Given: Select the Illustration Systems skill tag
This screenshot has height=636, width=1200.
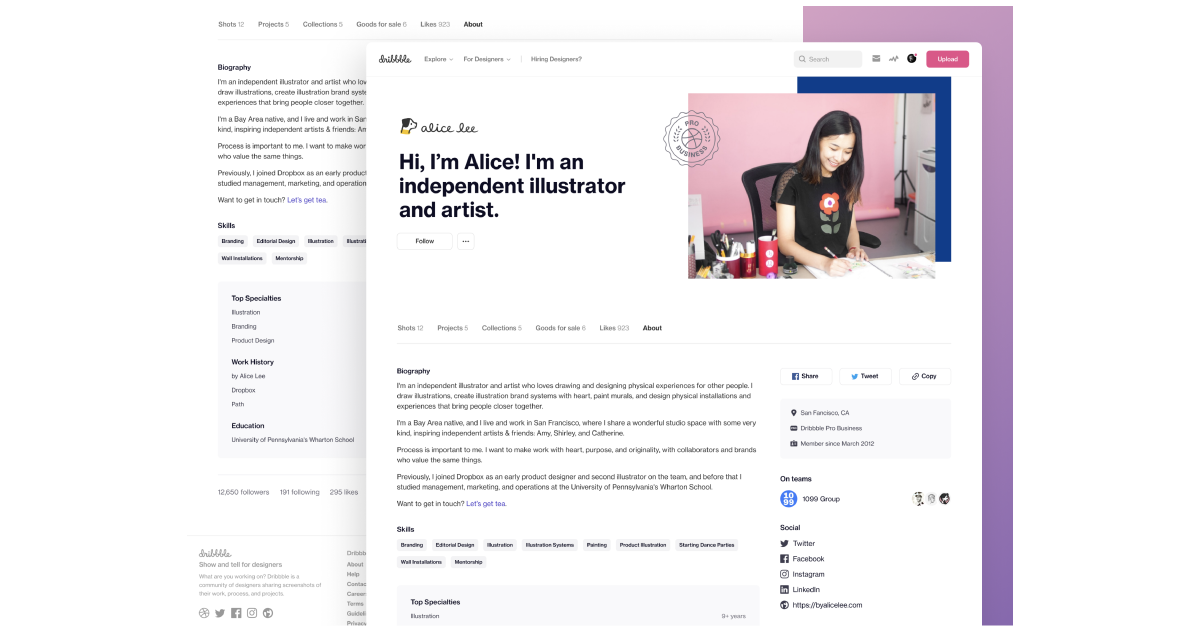Looking at the screenshot, I should pyautogui.click(x=550, y=545).
